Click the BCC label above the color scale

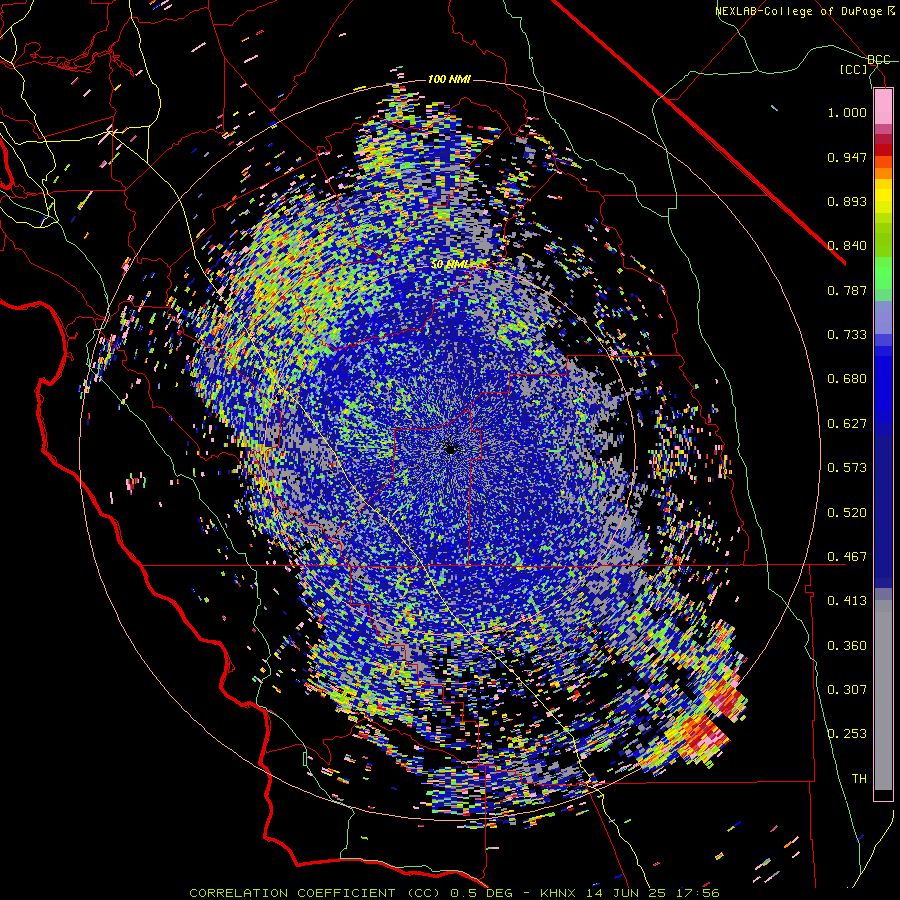879,60
